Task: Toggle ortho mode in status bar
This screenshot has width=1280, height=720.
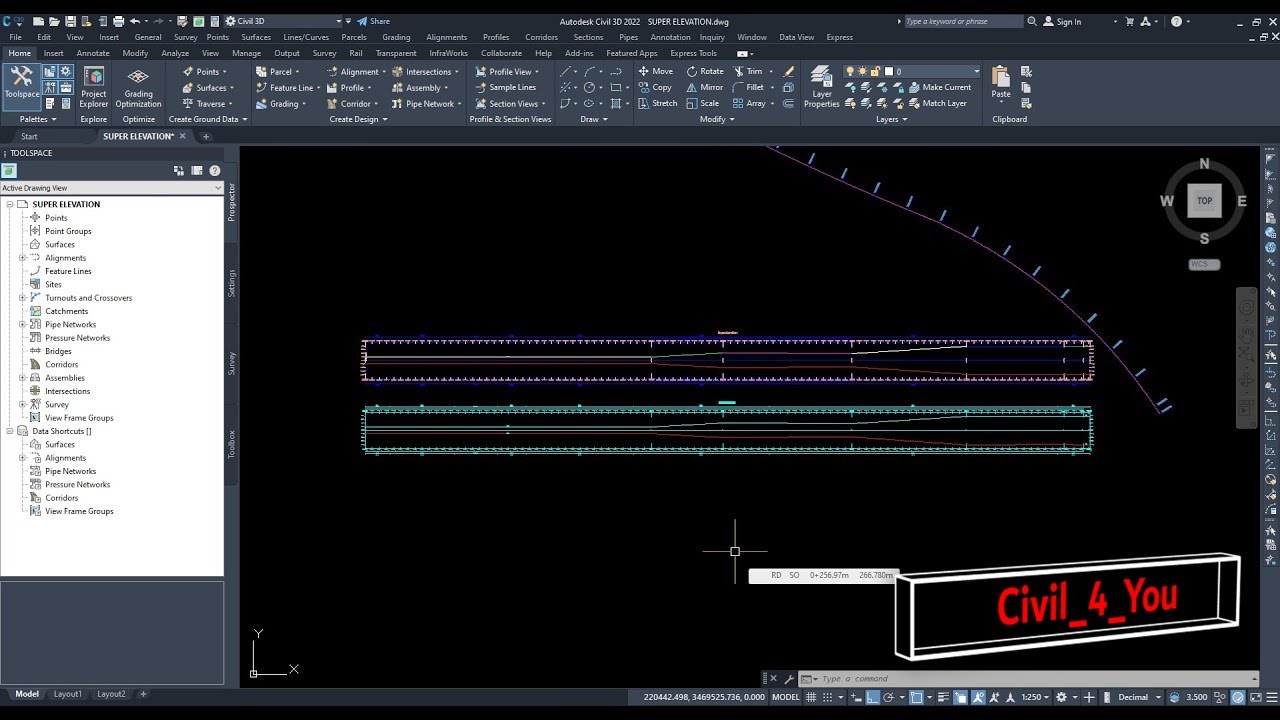Action: coord(872,697)
